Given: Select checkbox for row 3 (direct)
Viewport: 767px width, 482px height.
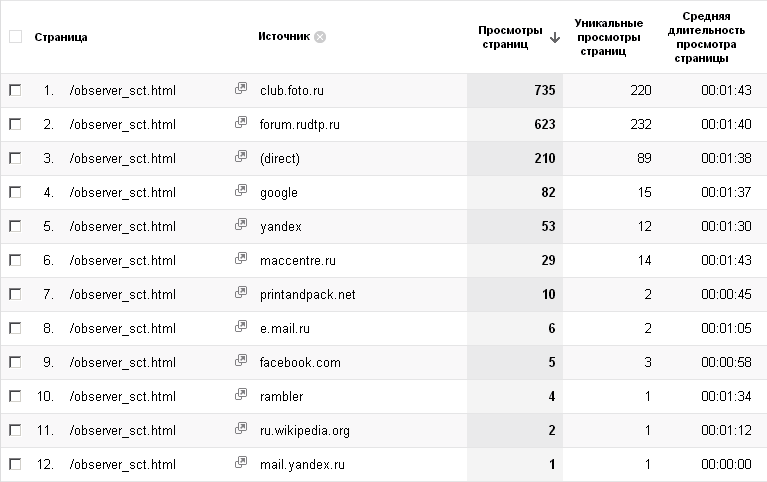Looking at the screenshot, I should coord(15,158).
